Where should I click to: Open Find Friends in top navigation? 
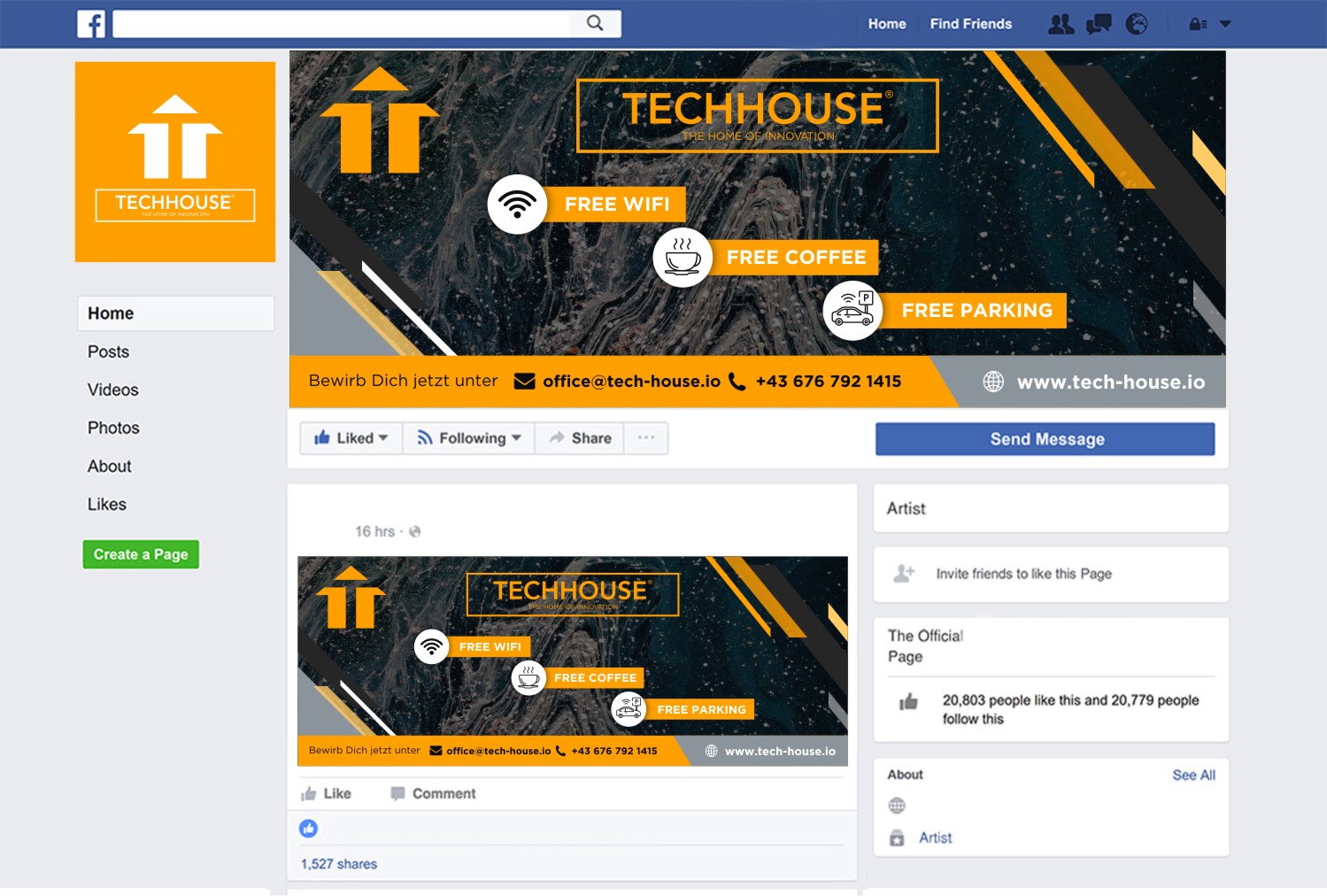(971, 24)
